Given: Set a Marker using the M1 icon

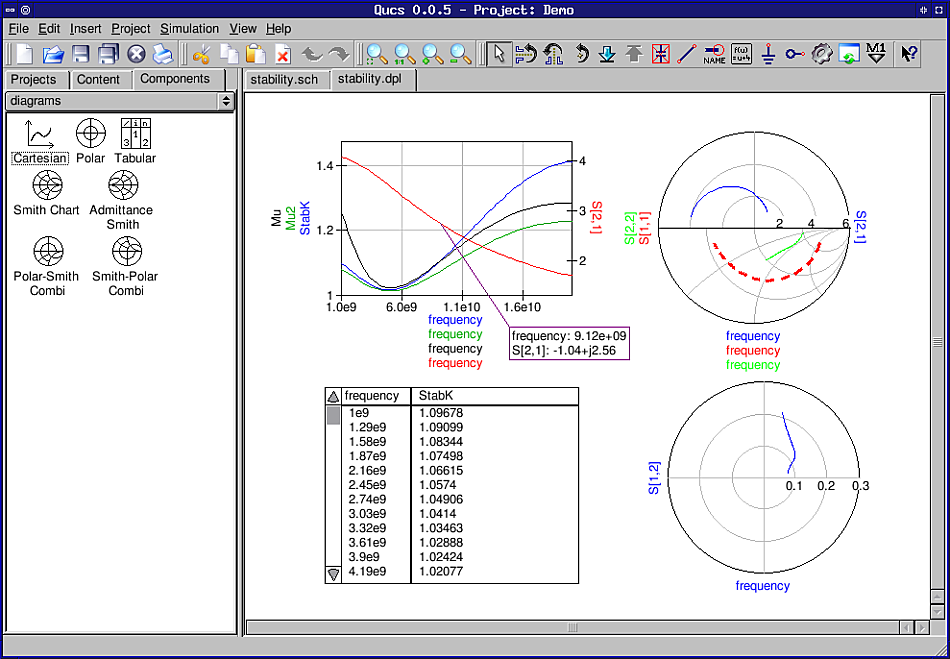Looking at the screenshot, I should click(875, 55).
